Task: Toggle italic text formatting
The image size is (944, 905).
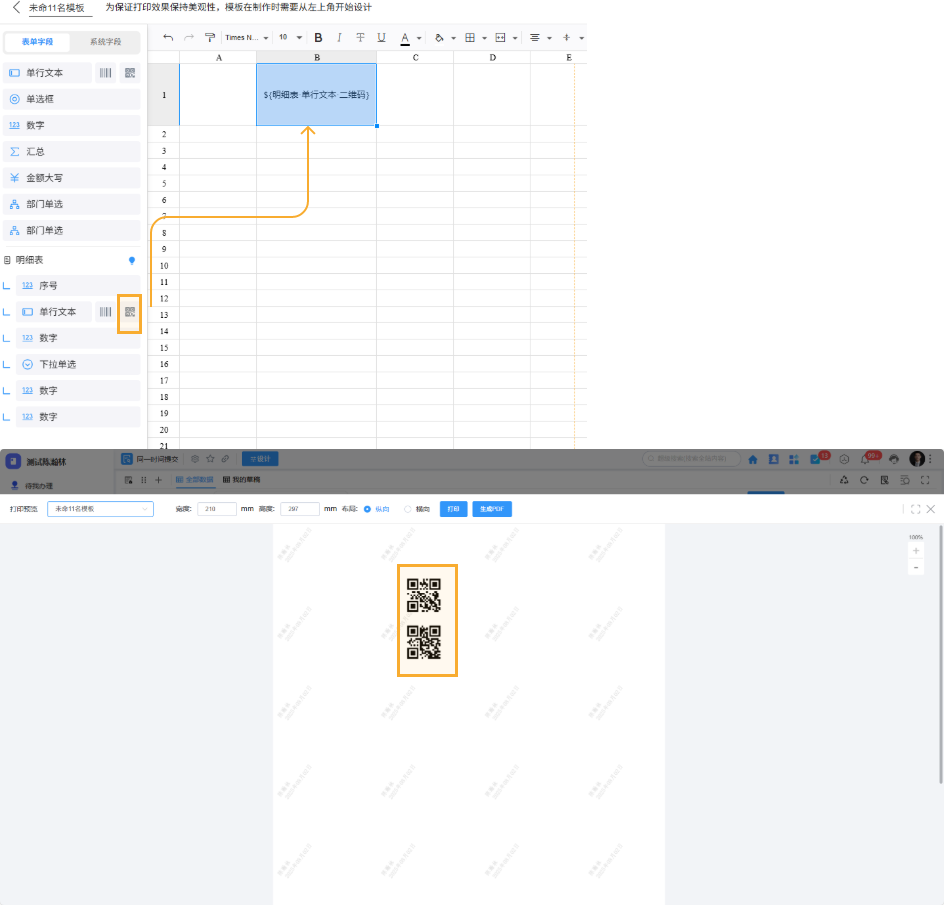Action: coord(339,38)
